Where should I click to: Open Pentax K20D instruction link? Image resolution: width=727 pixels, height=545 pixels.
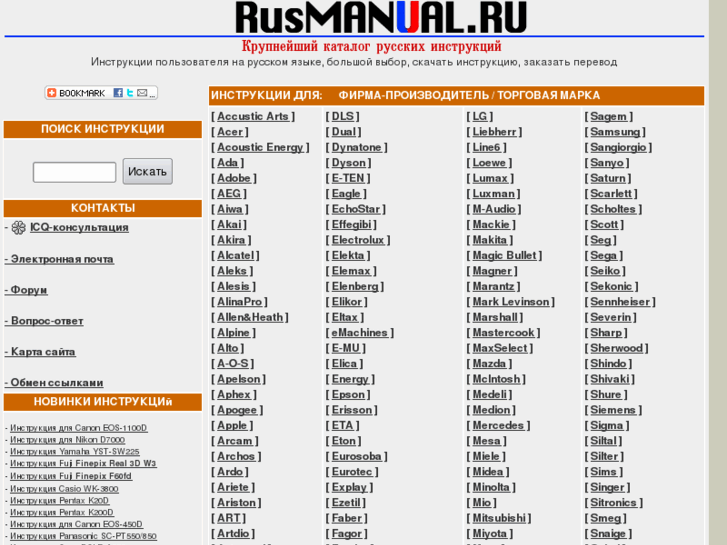[59, 500]
